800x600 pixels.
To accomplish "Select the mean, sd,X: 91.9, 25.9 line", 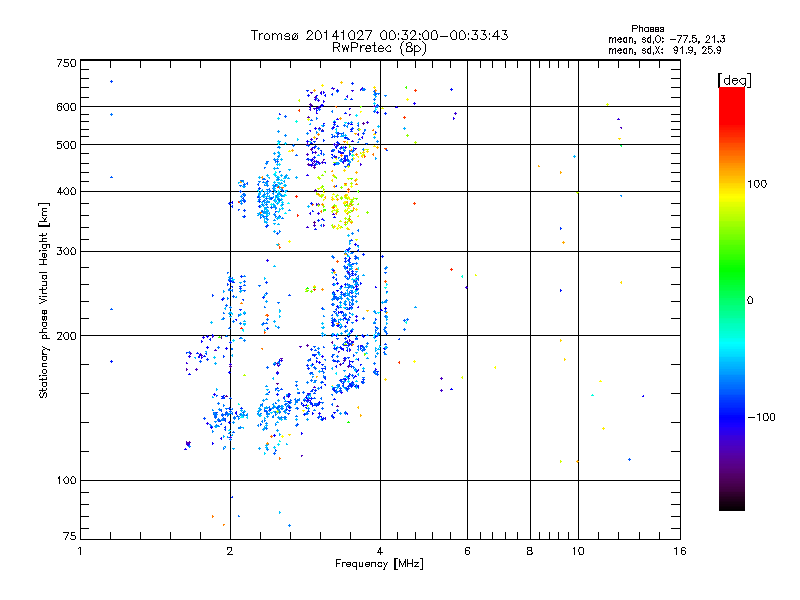I will pos(664,51).
